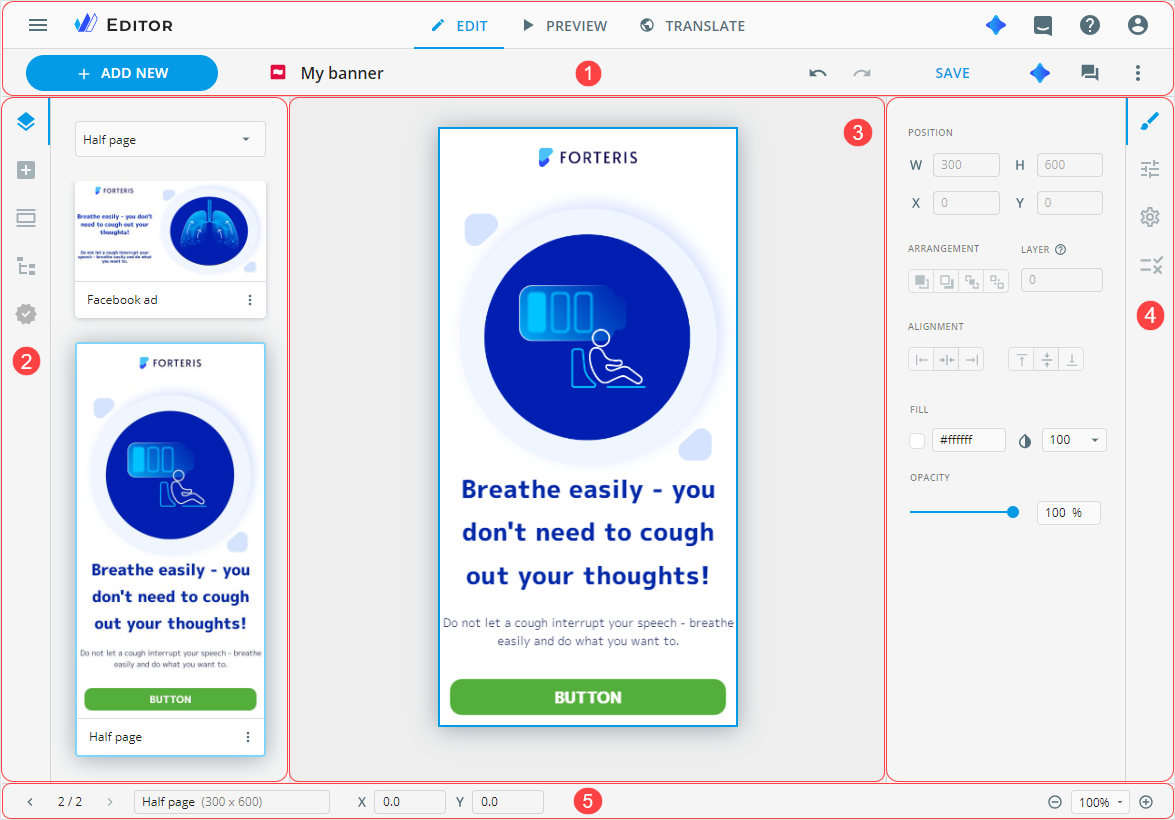The height and width of the screenshot is (820, 1175).
Task: Open the fill opacity 100 dropdown
Action: [1074, 440]
